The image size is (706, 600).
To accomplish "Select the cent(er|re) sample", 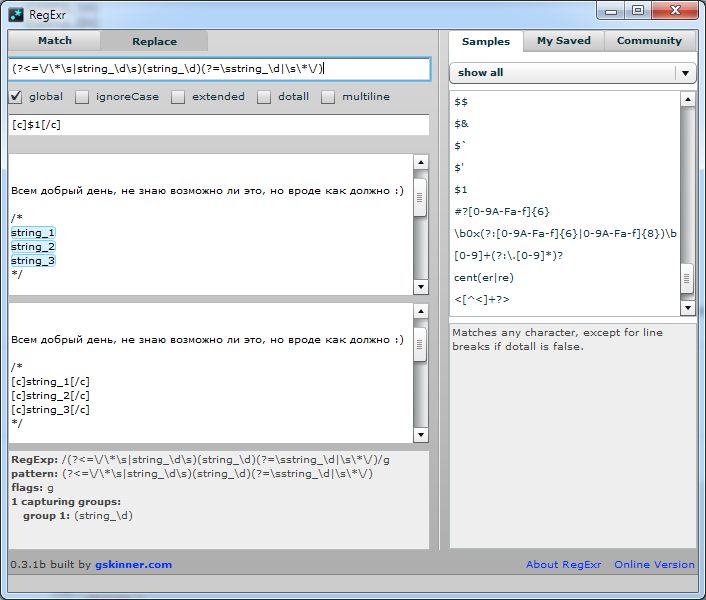I will (484, 278).
